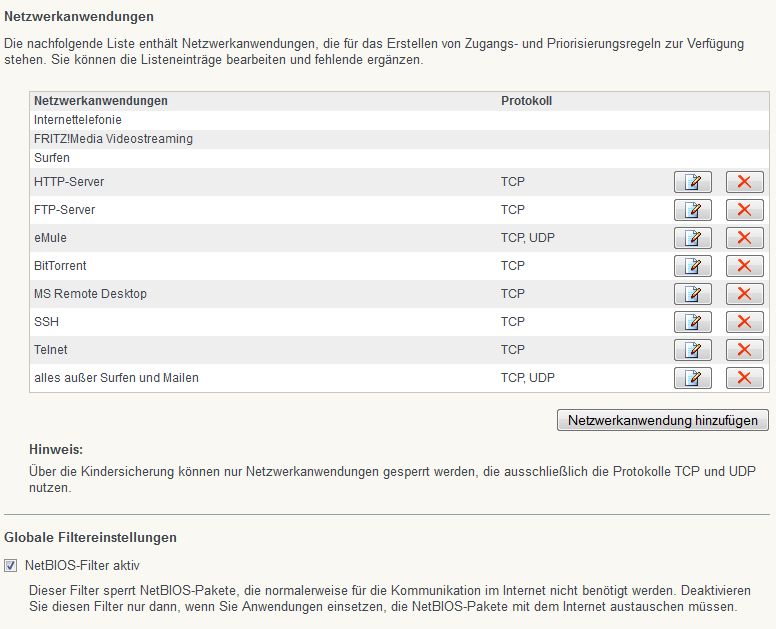This screenshot has width=776, height=629.
Task: Edit the Telnet entry
Action: tap(693, 350)
